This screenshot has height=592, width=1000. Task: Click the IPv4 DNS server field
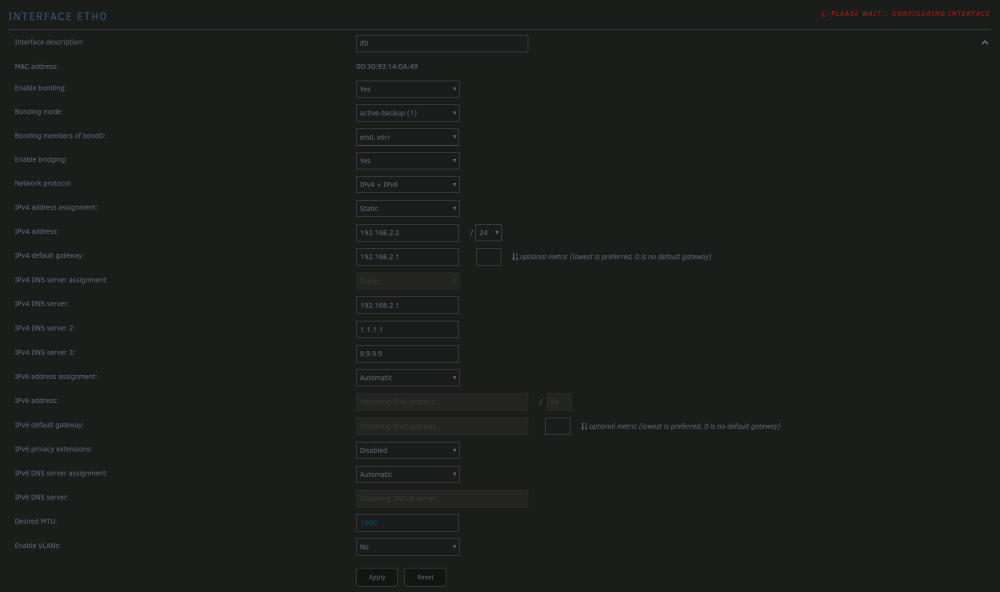point(407,305)
